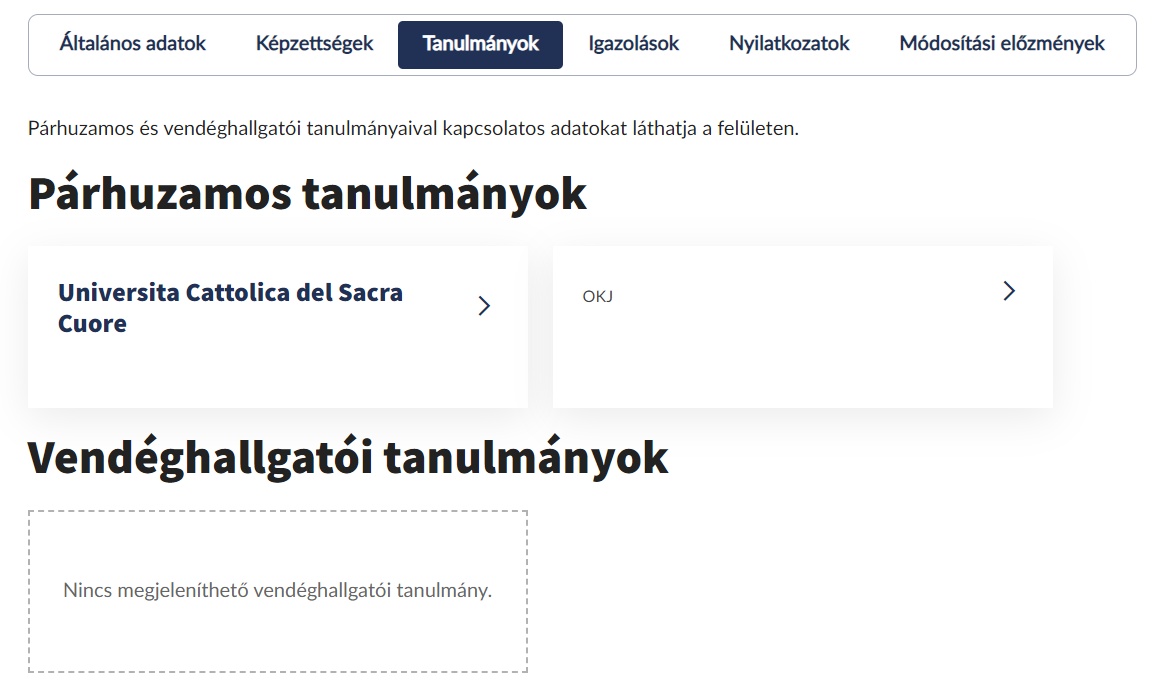Viewport: 1155px width, 699px height.
Task: Open the Nyilatkozatok tab
Action: point(789,44)
